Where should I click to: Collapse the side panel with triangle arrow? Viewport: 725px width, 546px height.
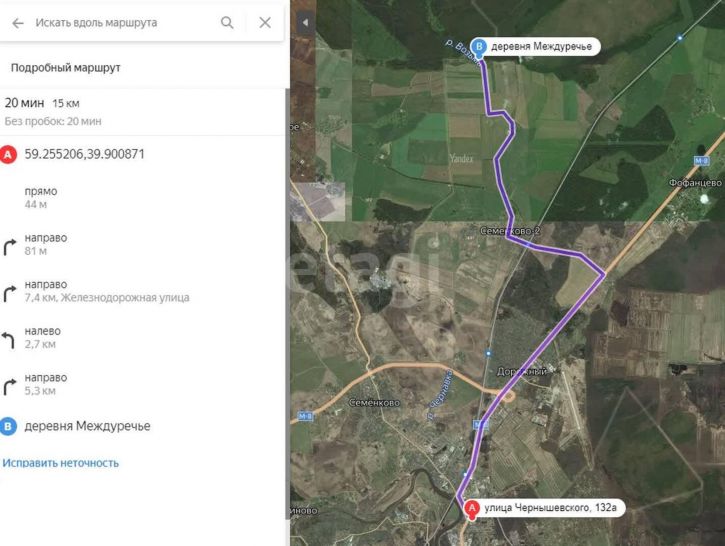click(x=305, y=22)
